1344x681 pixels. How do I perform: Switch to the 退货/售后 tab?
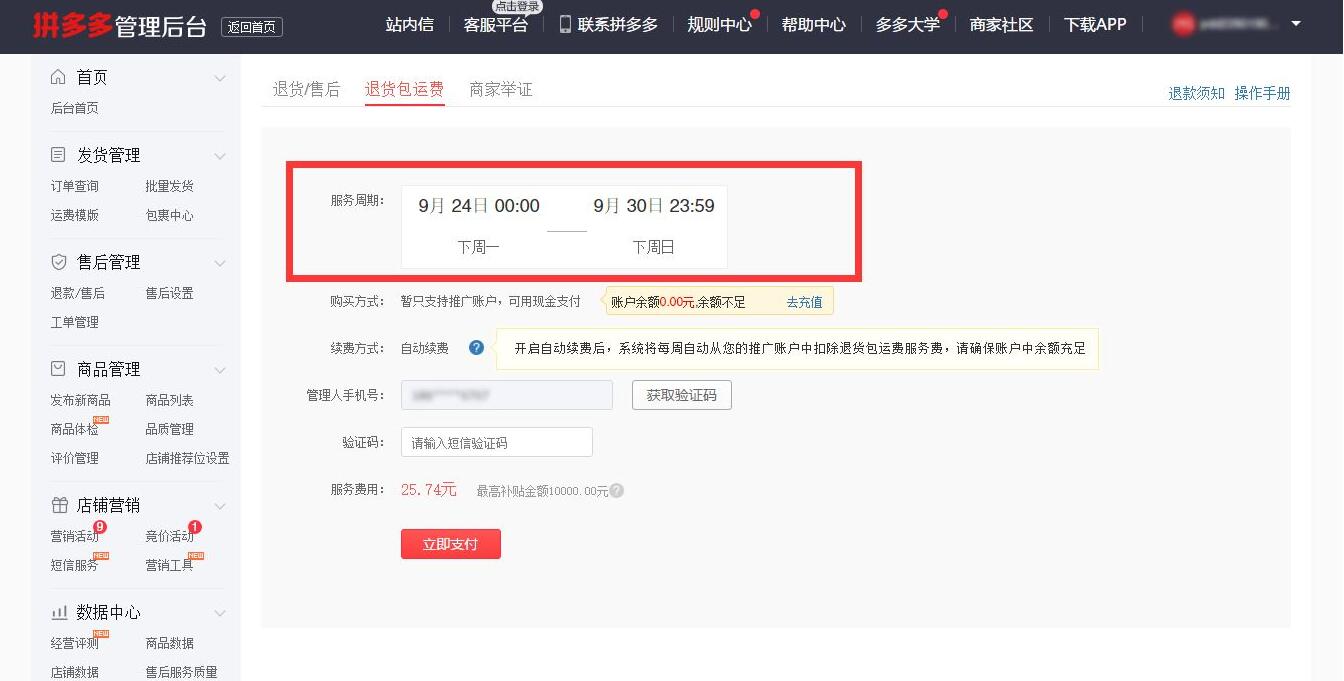306,89
